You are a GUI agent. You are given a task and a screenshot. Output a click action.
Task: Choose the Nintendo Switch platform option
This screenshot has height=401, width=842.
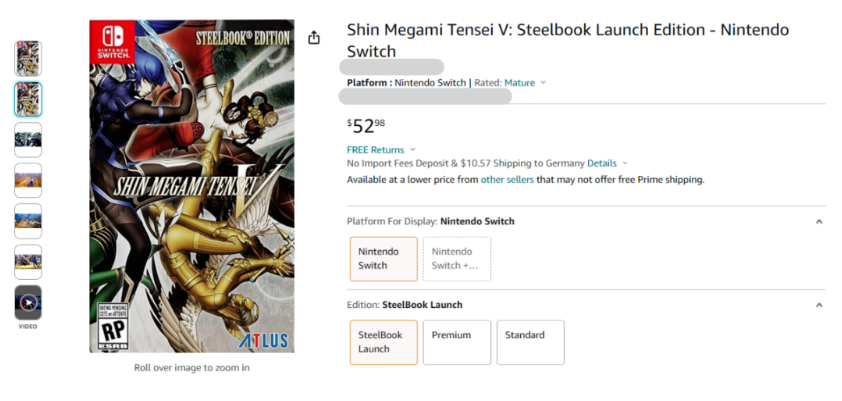pos(383,259)
